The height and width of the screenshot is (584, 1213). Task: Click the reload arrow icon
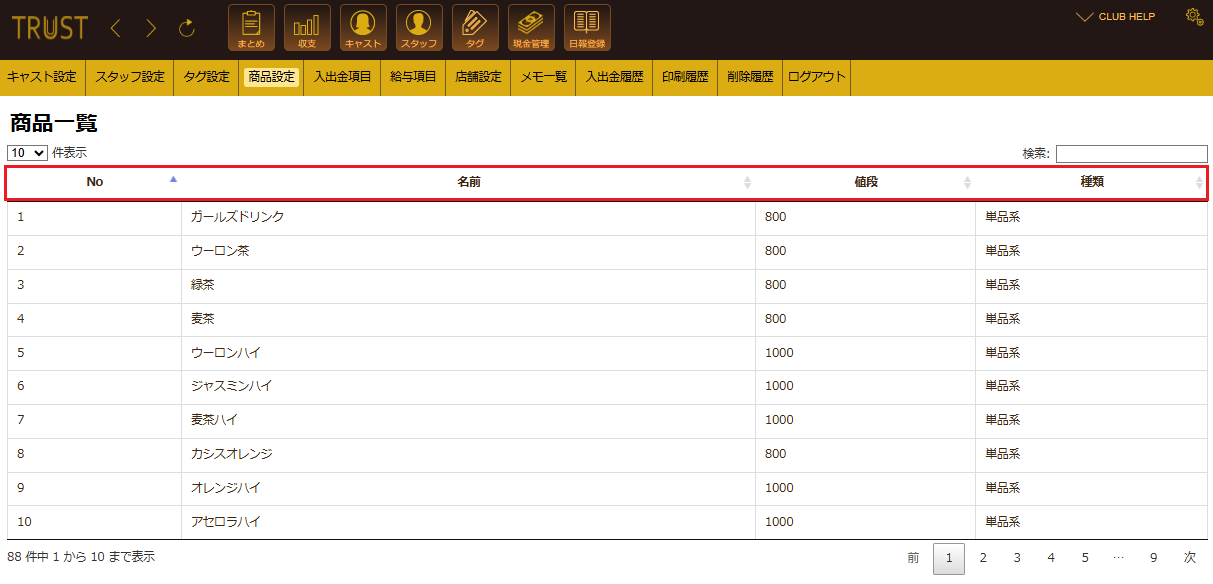click(x=187, y=29)
